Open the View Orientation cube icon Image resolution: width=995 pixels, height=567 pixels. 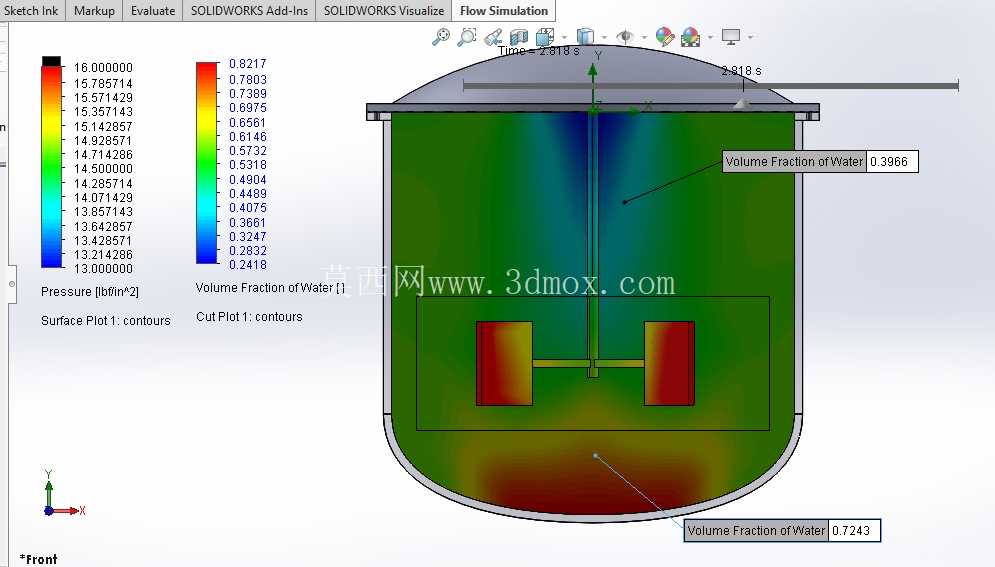point(544,37)
